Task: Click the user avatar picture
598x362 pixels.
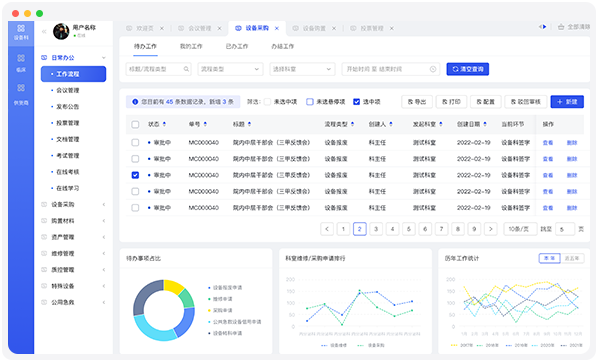Action: [61, 31]
